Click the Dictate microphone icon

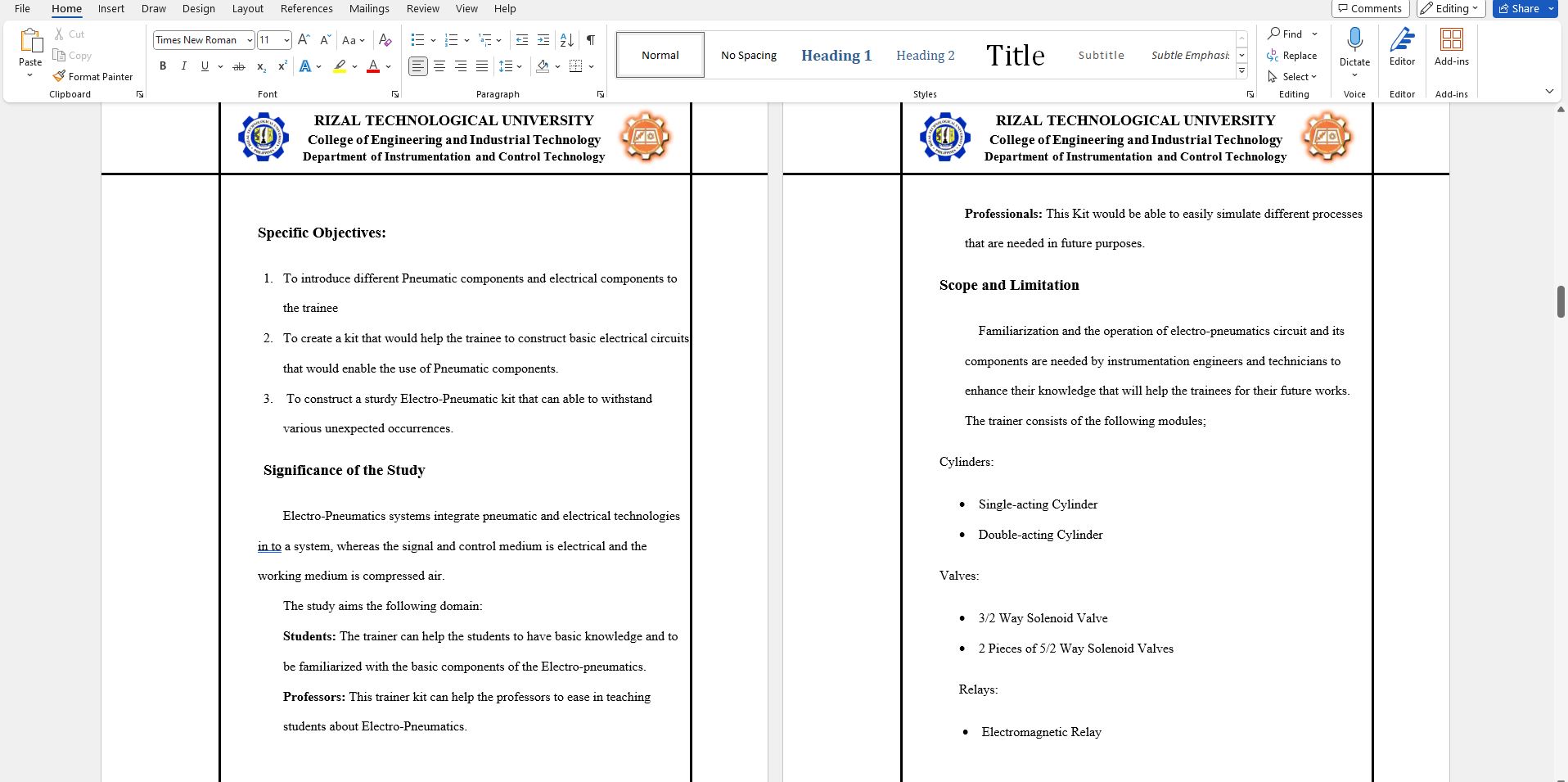point(1354,39)
